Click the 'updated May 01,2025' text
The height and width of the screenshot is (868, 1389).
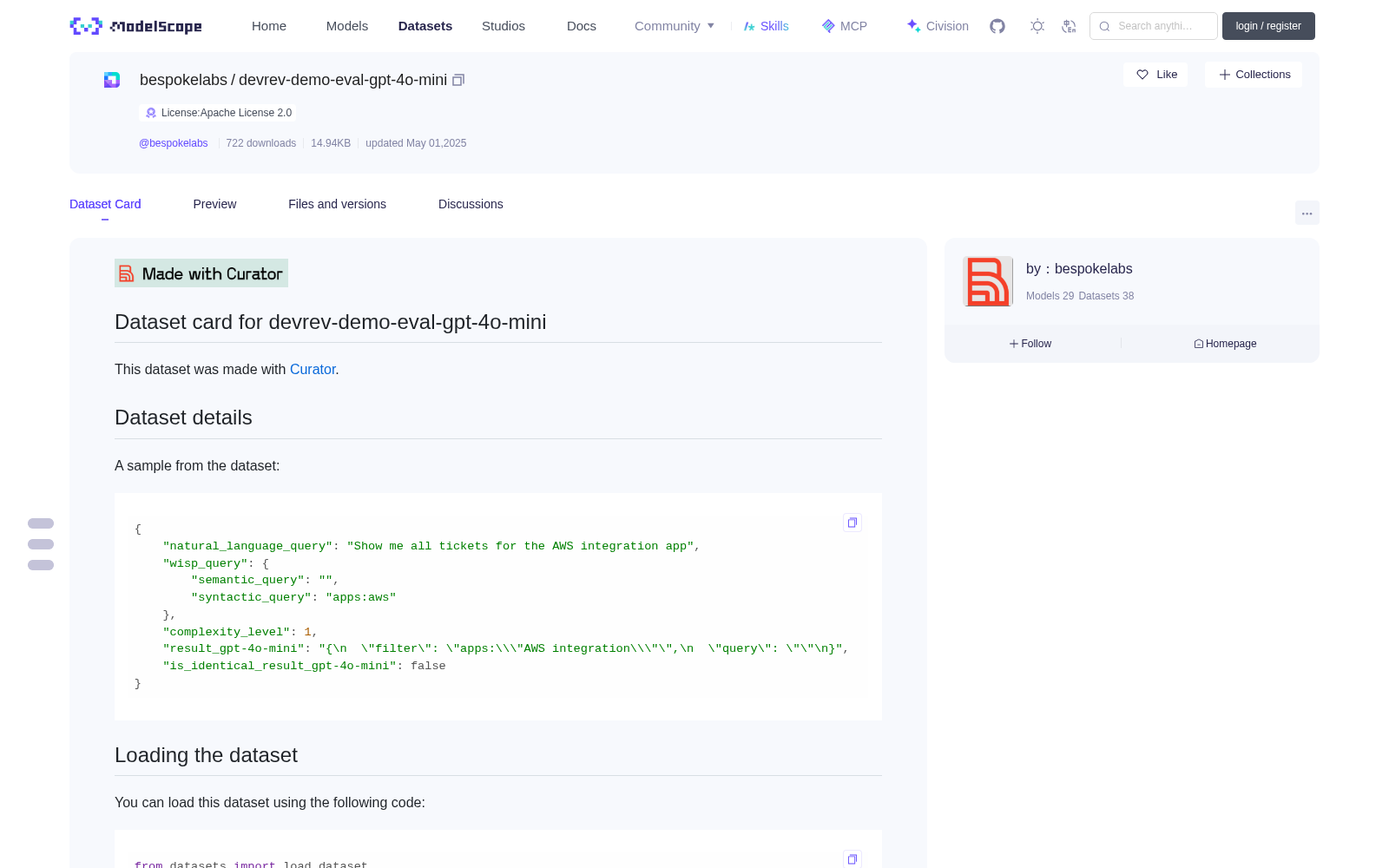[416, 143]
